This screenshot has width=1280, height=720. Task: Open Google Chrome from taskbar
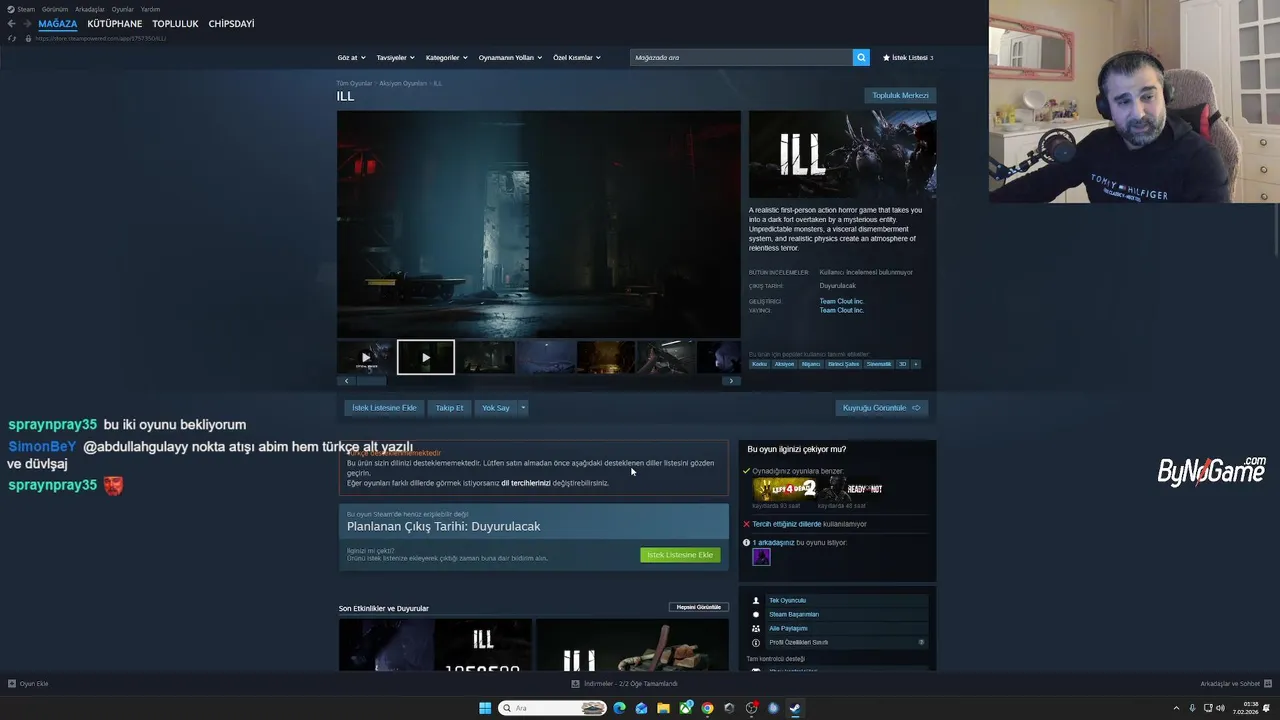pyautogui.click(x=707, y=708)
